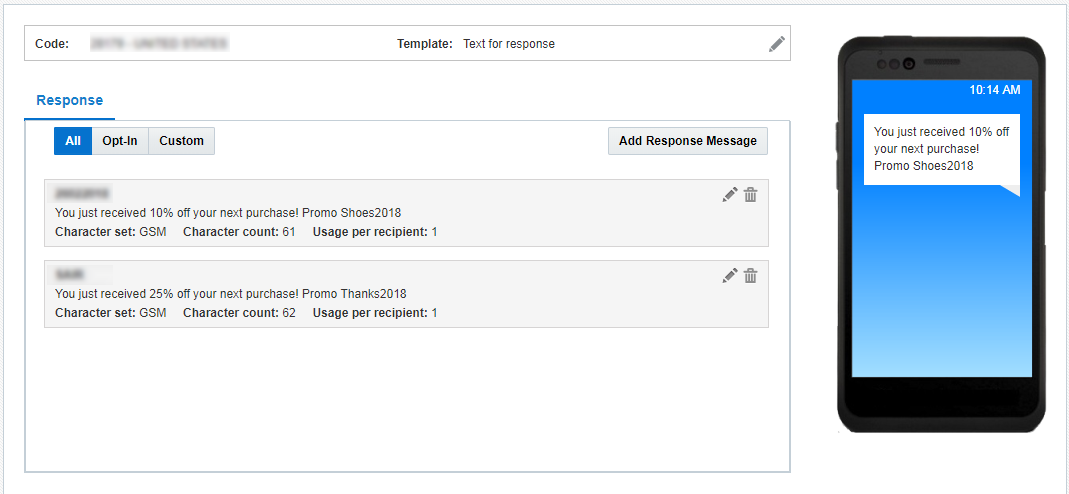
Task: Show only Custom responses
Action: (x=181, y=141)
